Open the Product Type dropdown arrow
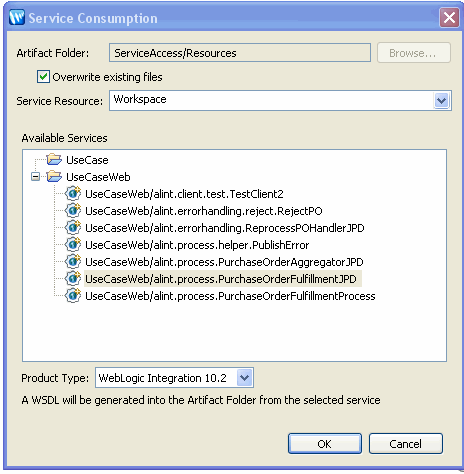 pyautogui.click(x=244, y=378)
